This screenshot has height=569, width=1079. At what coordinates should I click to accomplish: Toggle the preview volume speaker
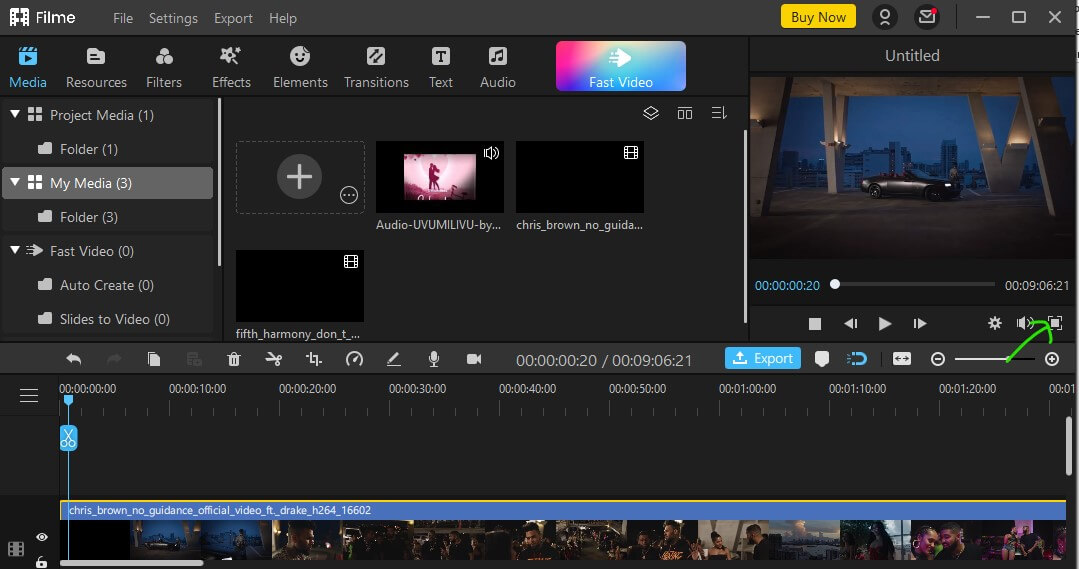click(1025, 323)
